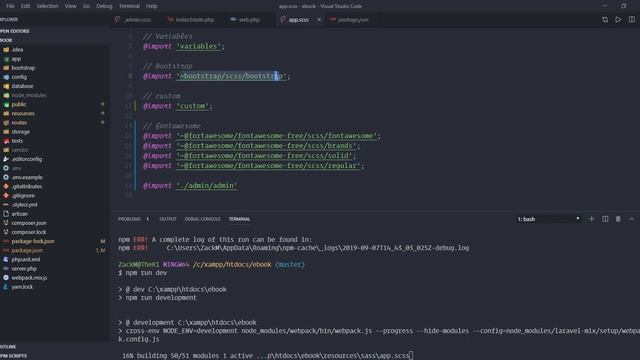Open the Selection menu
The image size is (640, 360).
tap(47, 6)
